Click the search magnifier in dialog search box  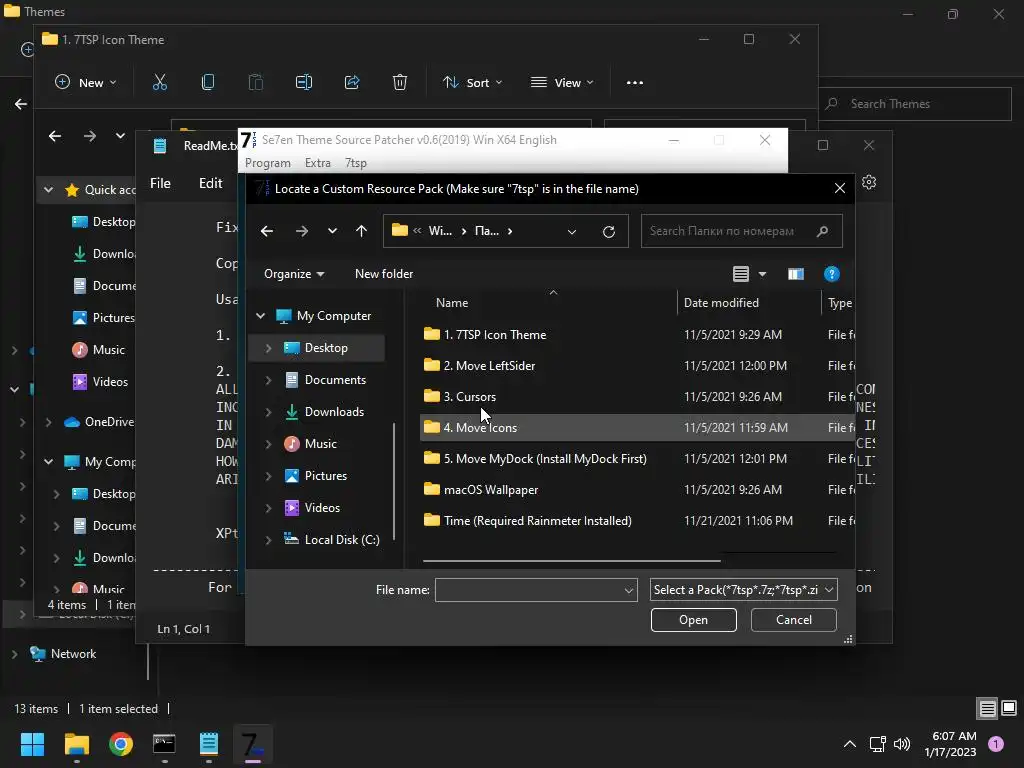coord(823,231)
